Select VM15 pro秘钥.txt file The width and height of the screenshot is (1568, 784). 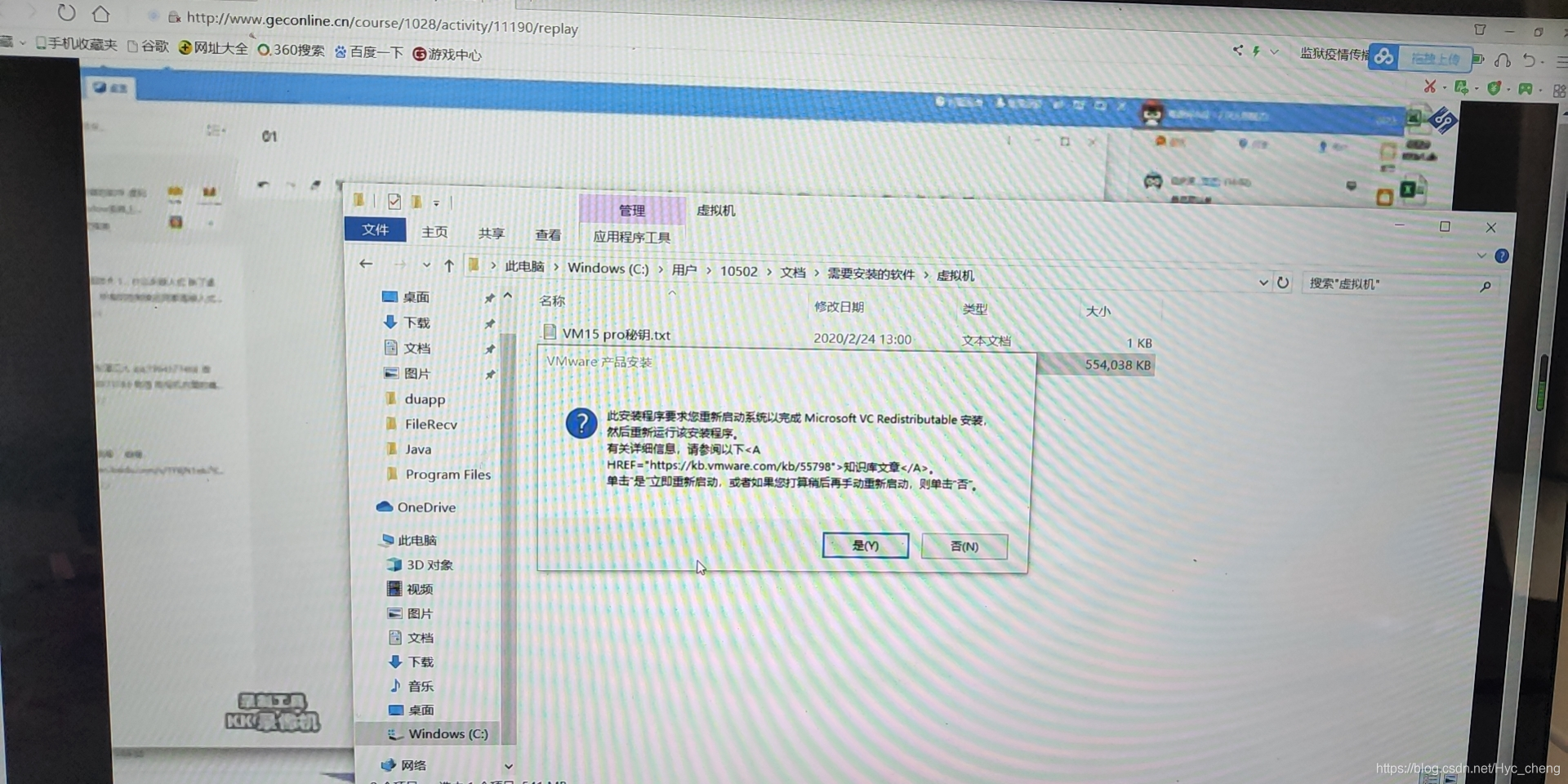616,334
